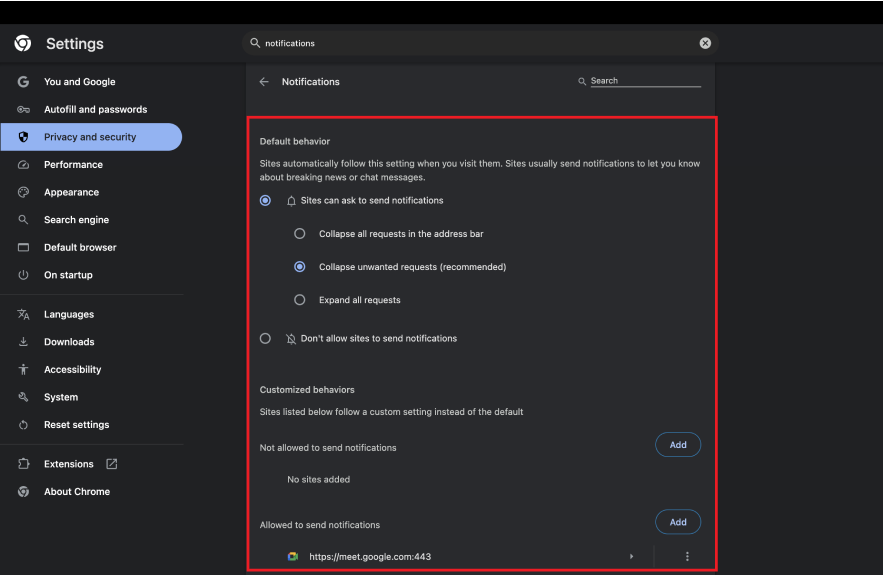The width and height of the screenshot is (883, 575).
Task: Click Extensions external link icon
Action: click(112, 464)
